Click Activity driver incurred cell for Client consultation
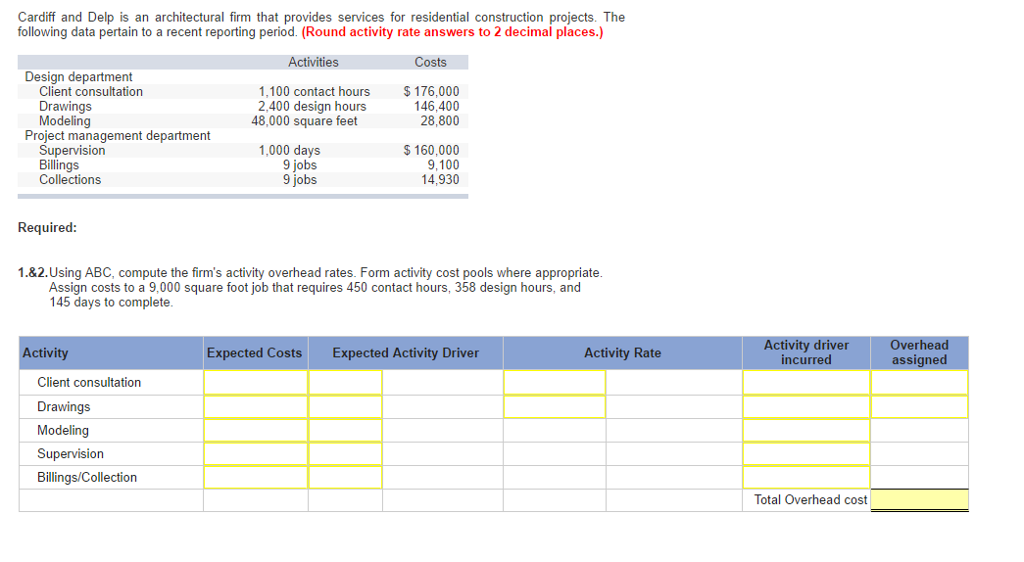The width and height of the screenshot is (1024, 562). pos(805,383)
